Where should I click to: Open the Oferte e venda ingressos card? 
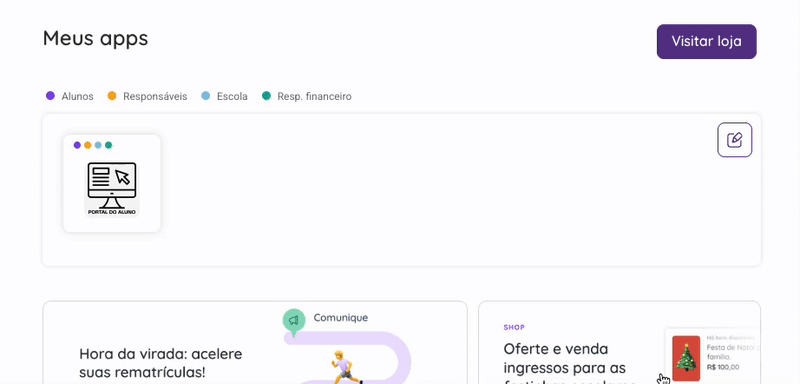pyautogui.click(x=619, y=343)
